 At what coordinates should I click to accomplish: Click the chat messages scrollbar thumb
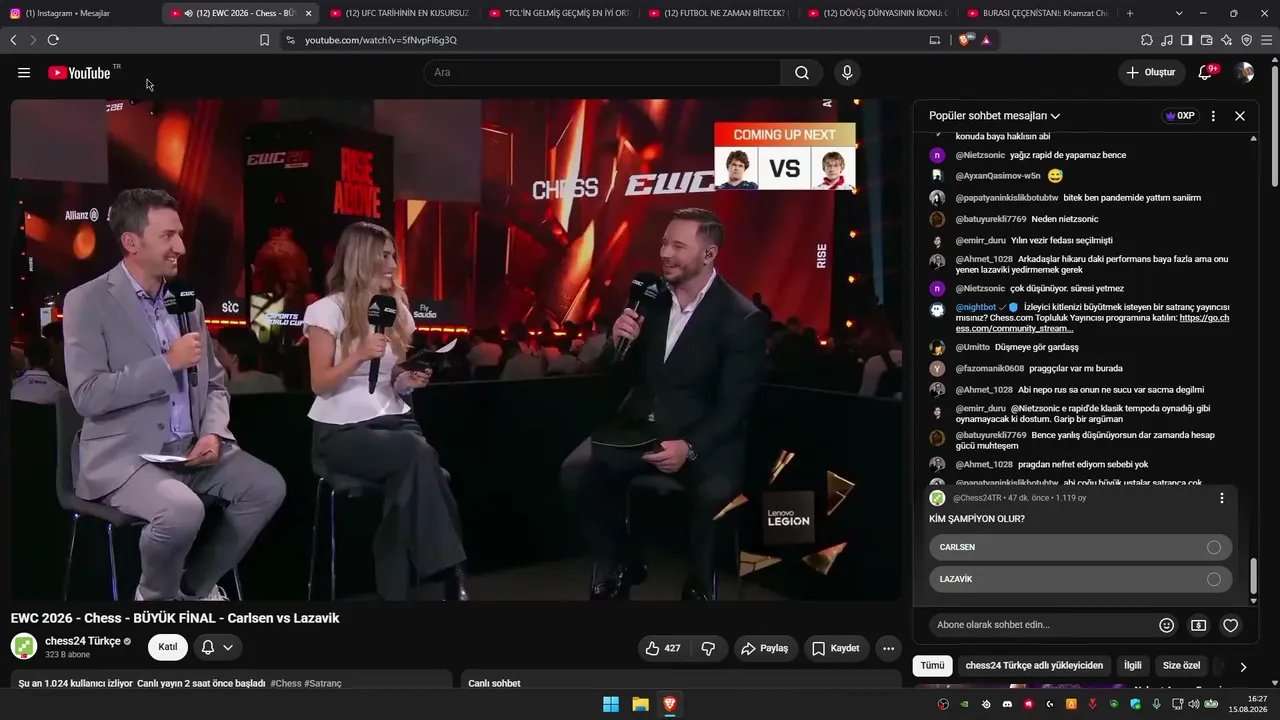pyautogui.click(x=1253, y=575)
